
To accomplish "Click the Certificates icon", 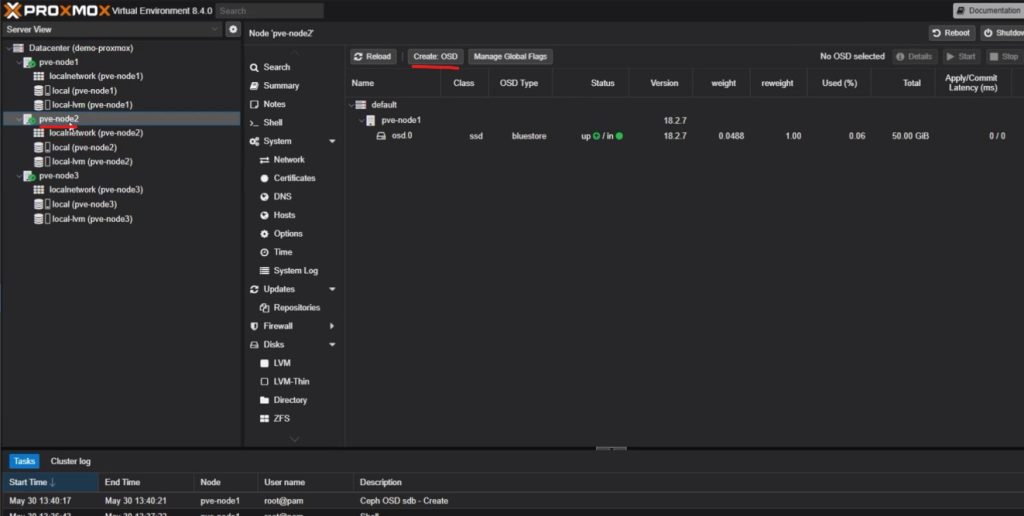I will coord(264,178).
